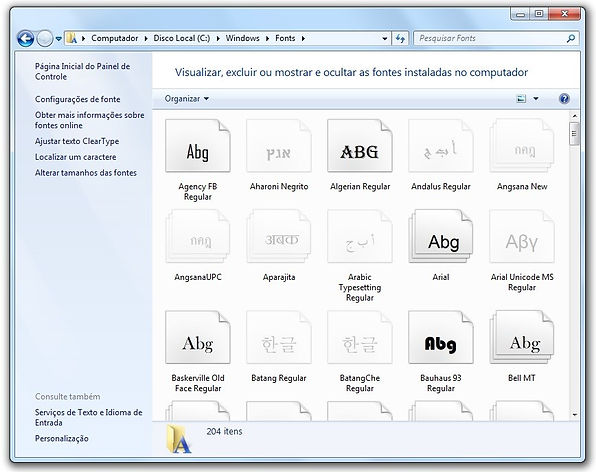Screen dimensions: 596x472
Task: Select the AngsanaUPC font family icon
Action: [198, 236]
